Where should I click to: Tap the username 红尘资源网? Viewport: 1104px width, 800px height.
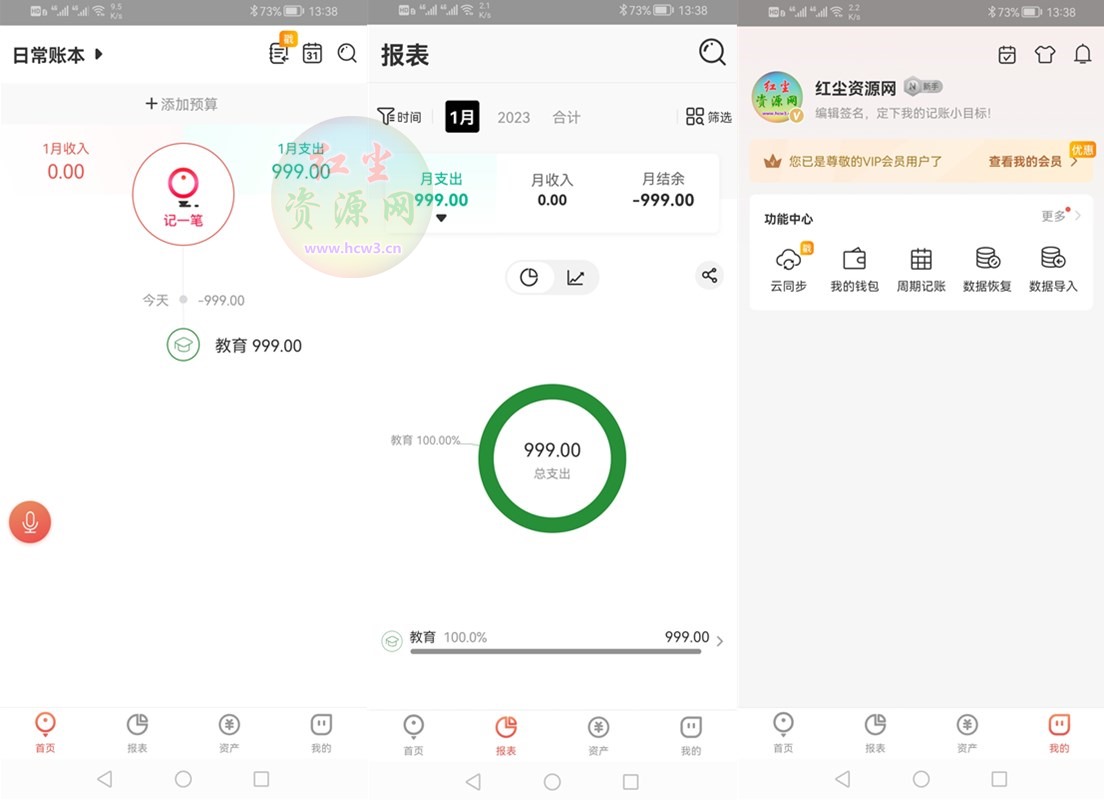[855, 88]
